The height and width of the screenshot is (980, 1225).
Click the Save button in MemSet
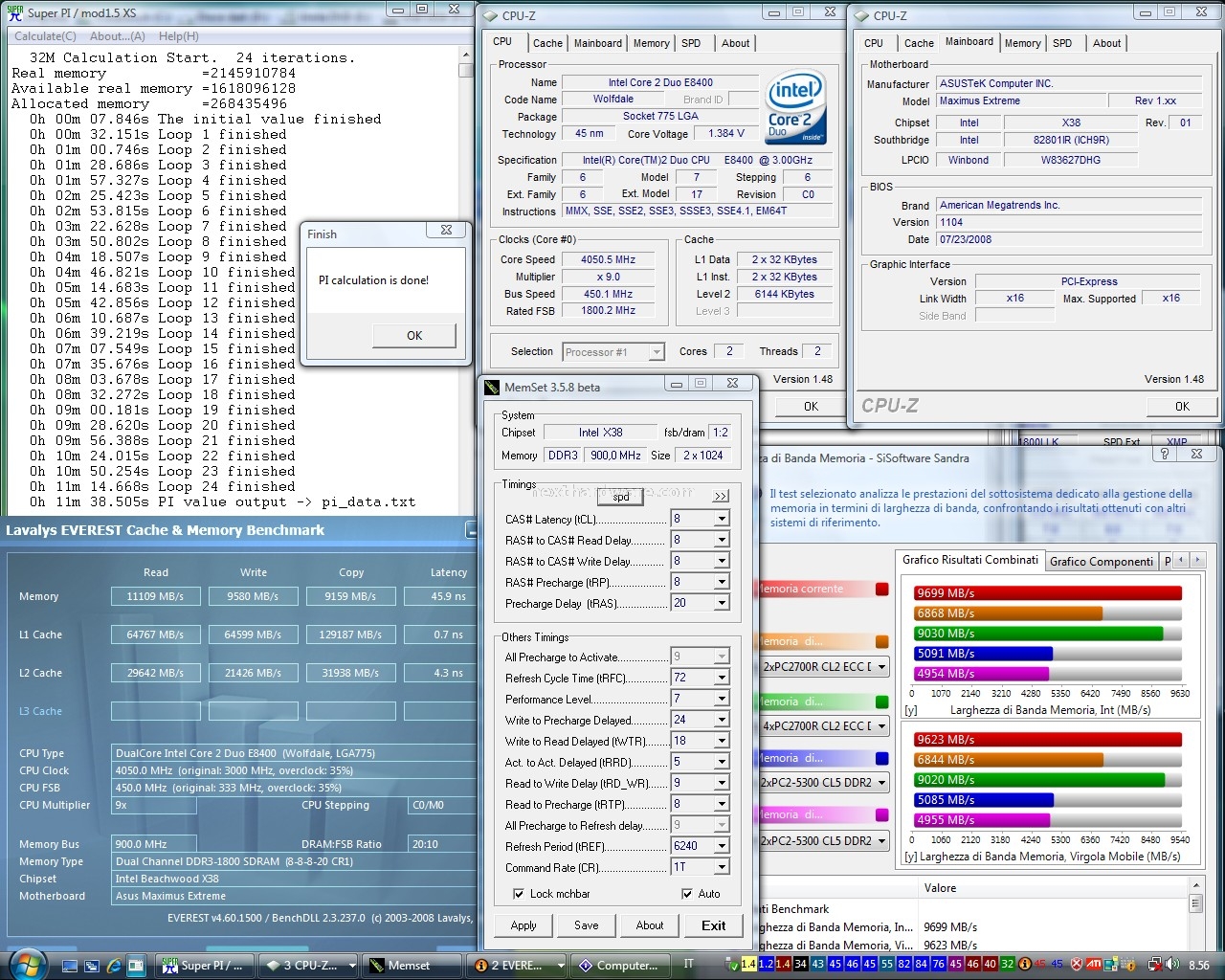pyautogui.click(x=587, y=925)
